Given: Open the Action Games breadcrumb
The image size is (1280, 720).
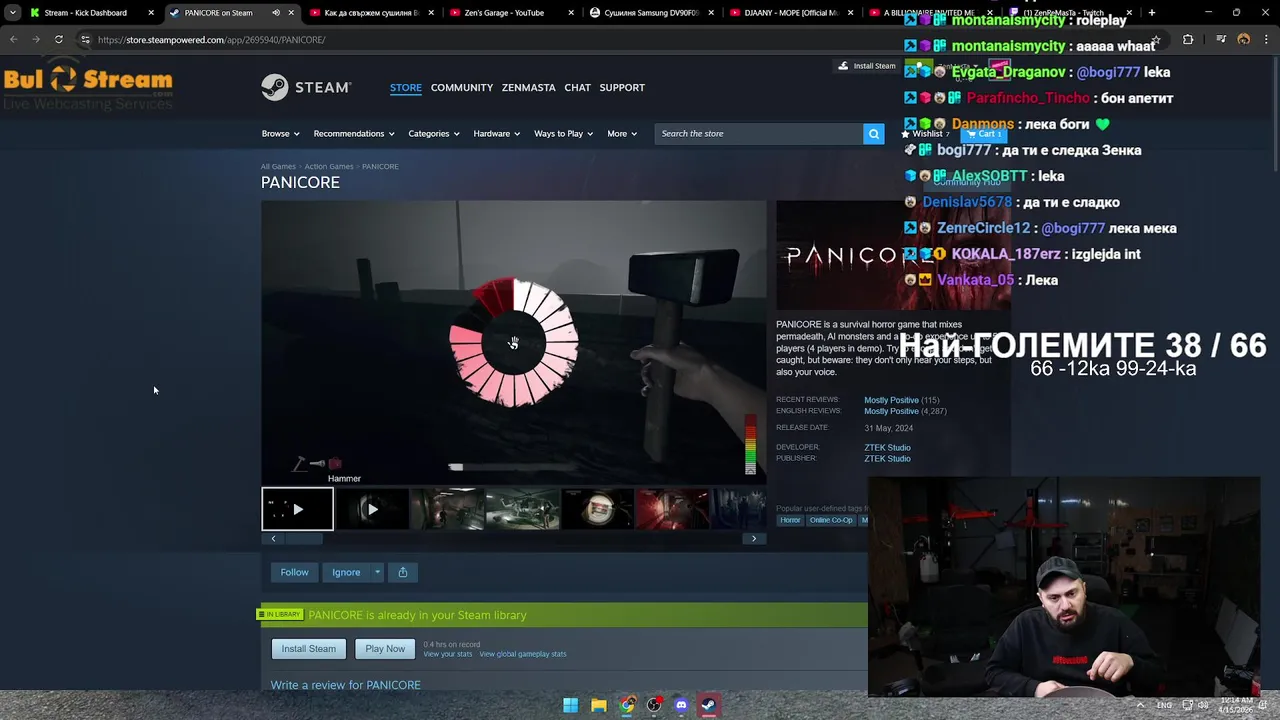Looking at the screenshot, I should (x=329, y=166).
